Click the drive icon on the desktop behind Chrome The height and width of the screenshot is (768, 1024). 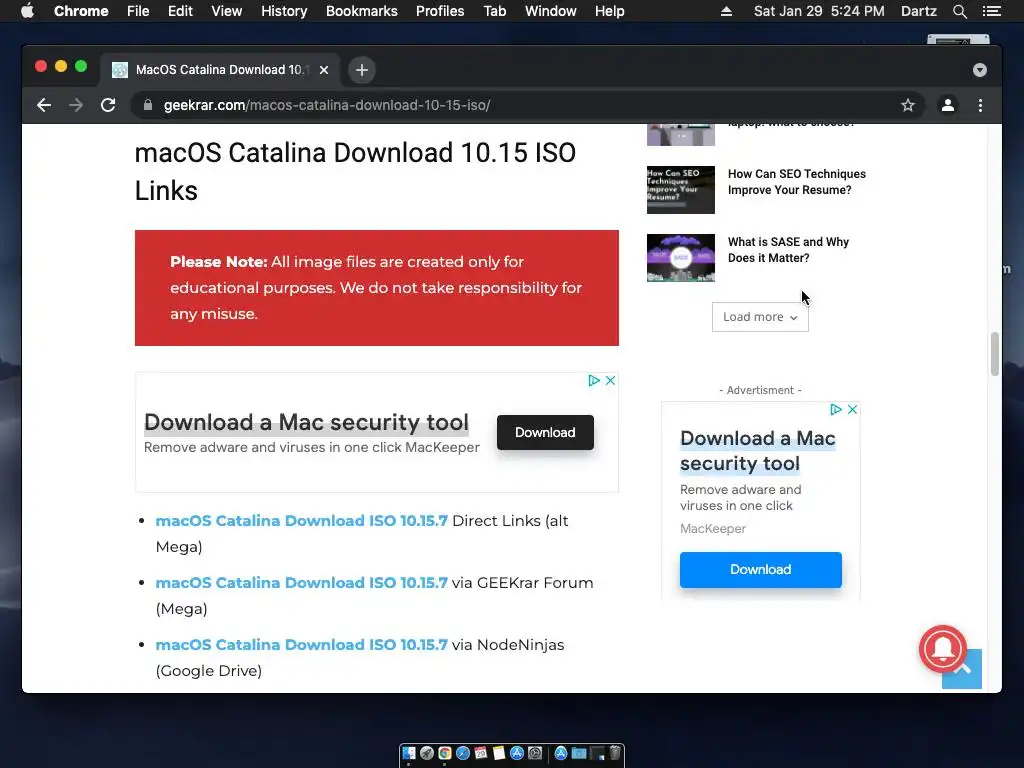pyautogui.click(x=958, y=39)
